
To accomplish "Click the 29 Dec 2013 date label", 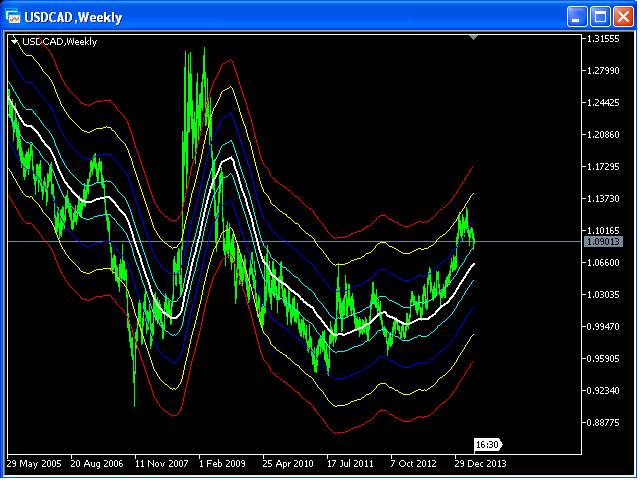I will 480,464.
